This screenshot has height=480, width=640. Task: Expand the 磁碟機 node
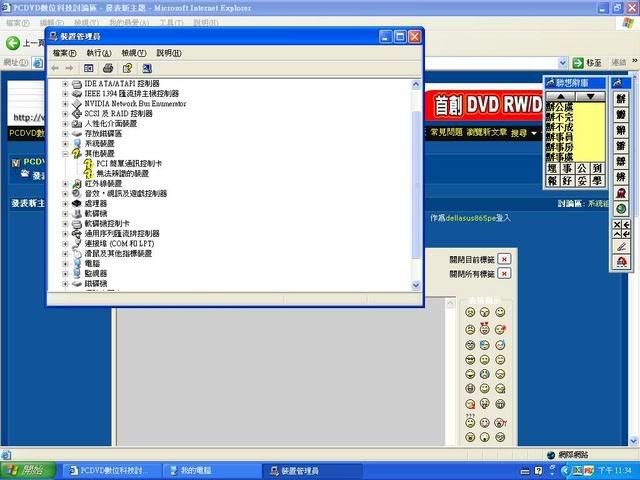[65, 284]
